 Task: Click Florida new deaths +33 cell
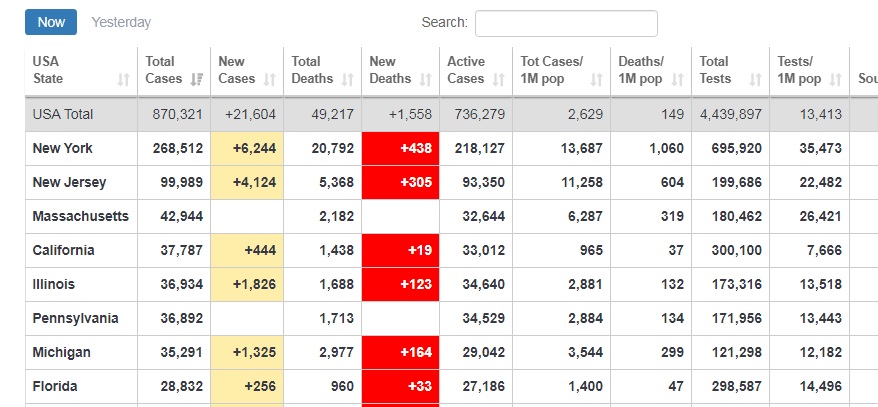[400, 386]
